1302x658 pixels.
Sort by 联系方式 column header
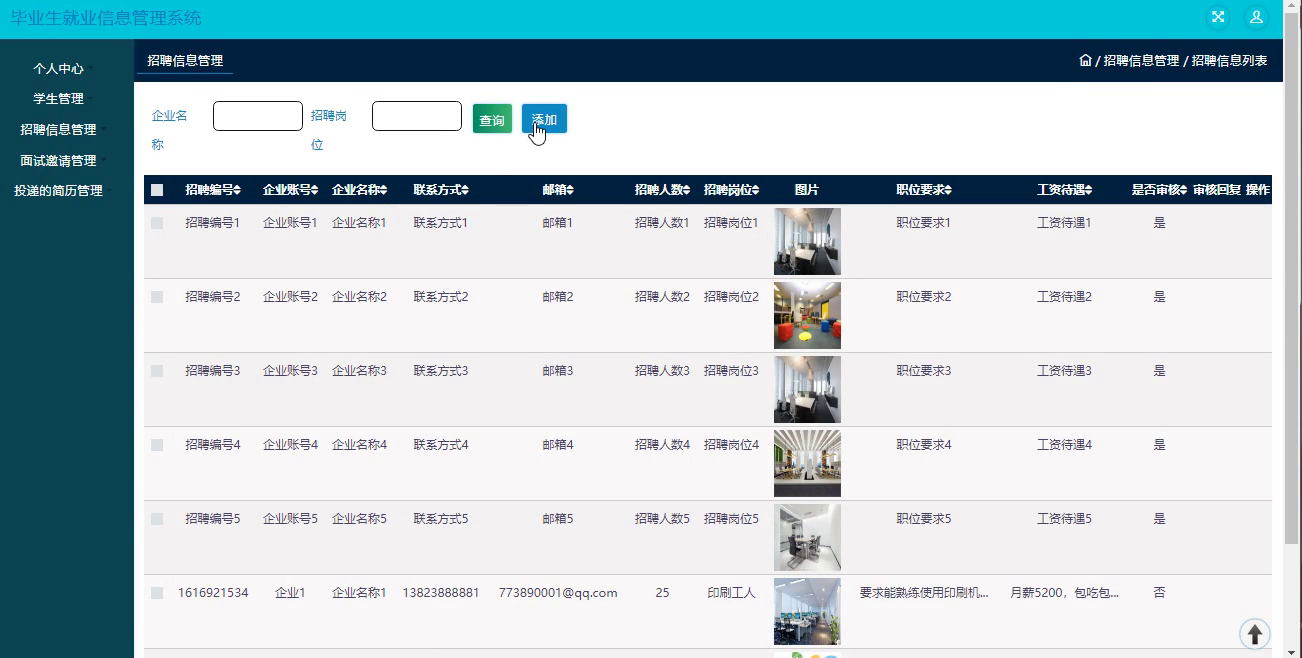click(441, 190)
